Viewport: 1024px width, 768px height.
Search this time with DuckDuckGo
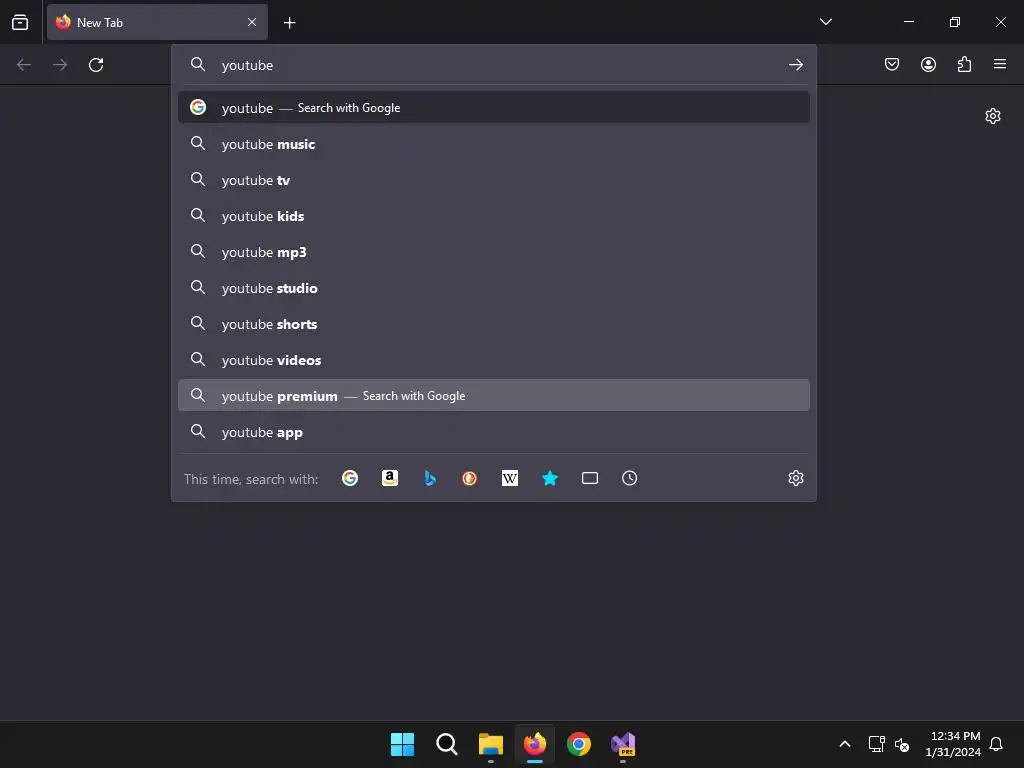[470, 478]
